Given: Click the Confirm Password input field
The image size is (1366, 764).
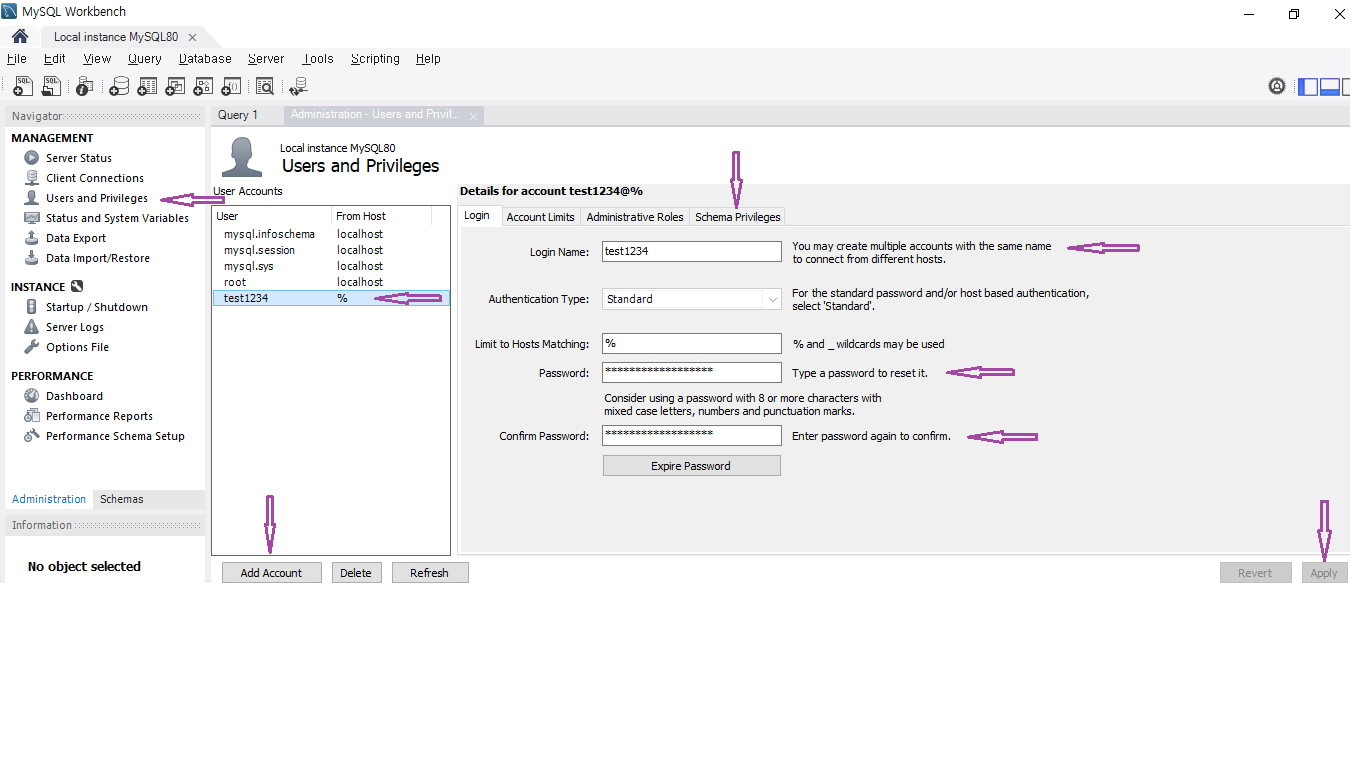Looking at the screenshot, I should 692,435.
